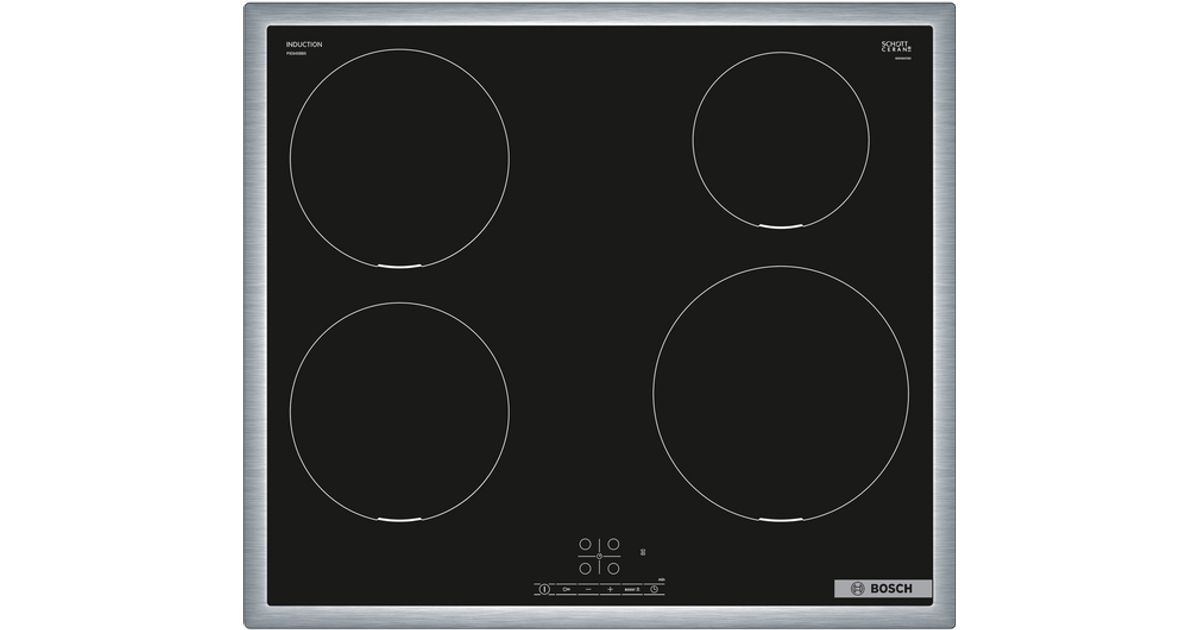This screenshot has height=630, width=1200.
Task: Select the top-left zone selector circle
Action: [585, 544]
